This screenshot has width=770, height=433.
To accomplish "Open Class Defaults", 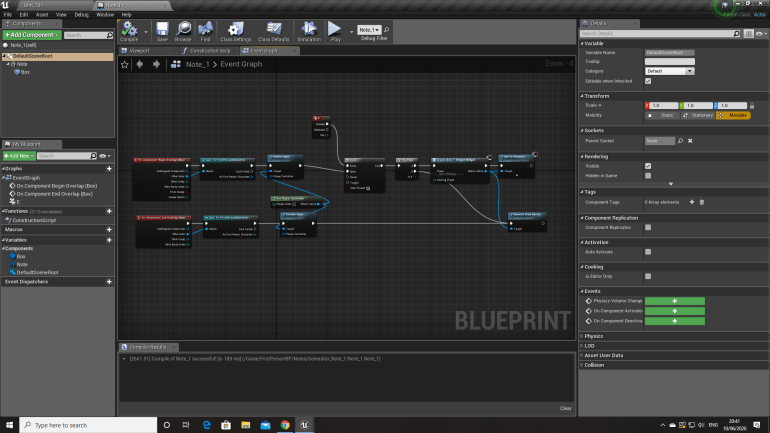I will click(x=274, y=31).
